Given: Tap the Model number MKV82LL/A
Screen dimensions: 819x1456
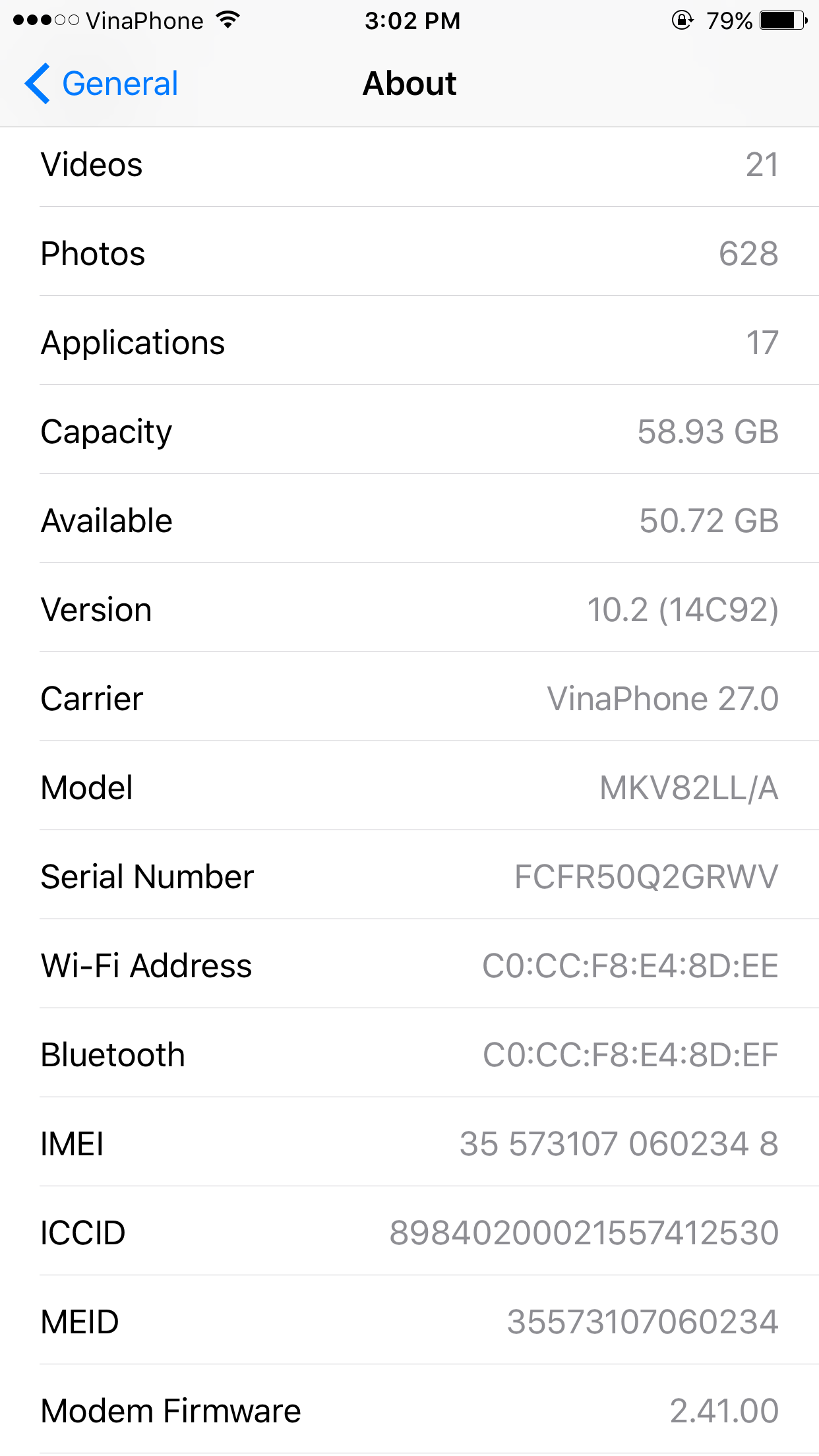Looking at the screenshot, I should point(688,788).
